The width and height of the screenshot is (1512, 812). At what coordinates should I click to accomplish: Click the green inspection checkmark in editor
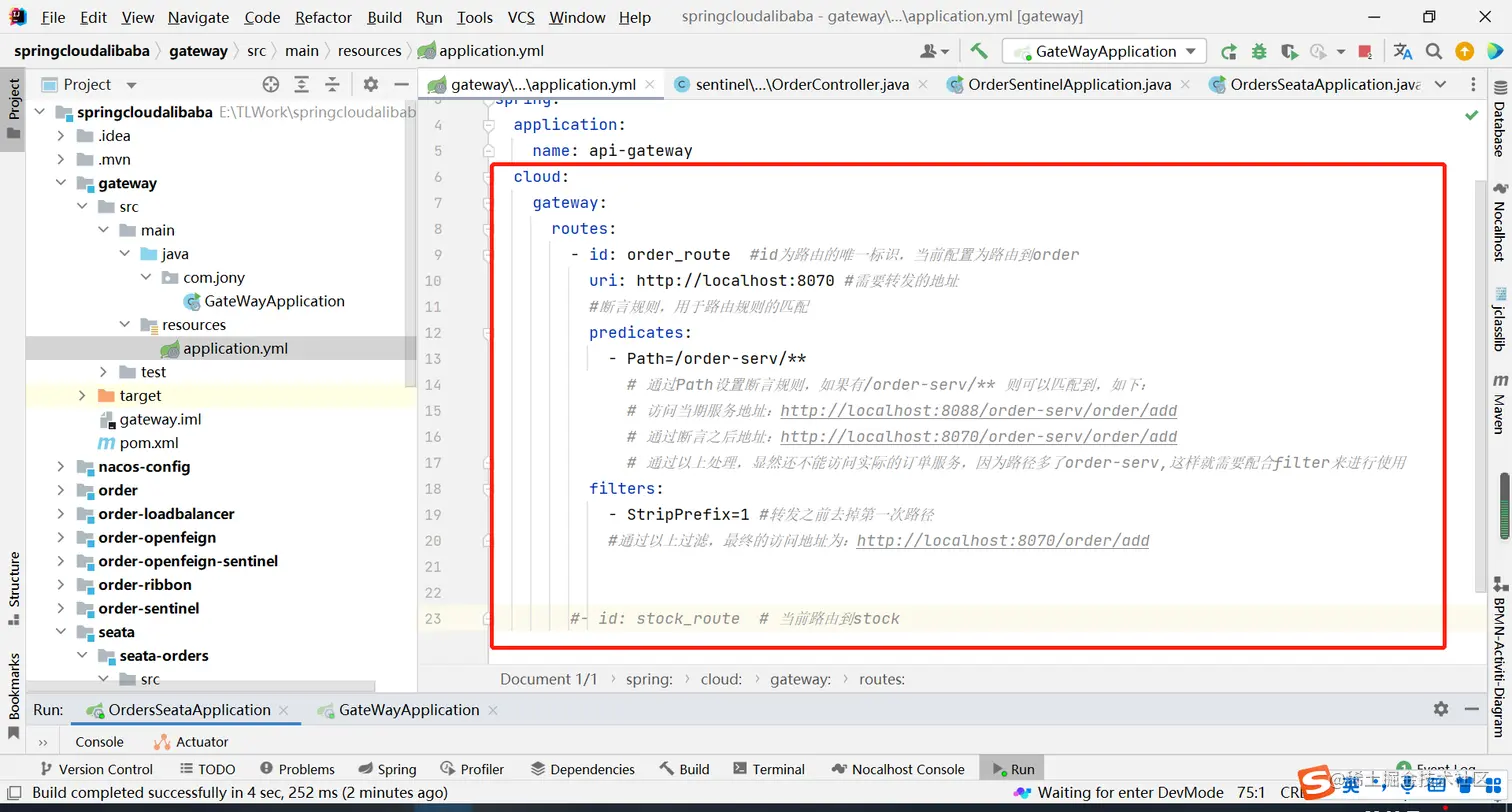[x=1471, y=116]
